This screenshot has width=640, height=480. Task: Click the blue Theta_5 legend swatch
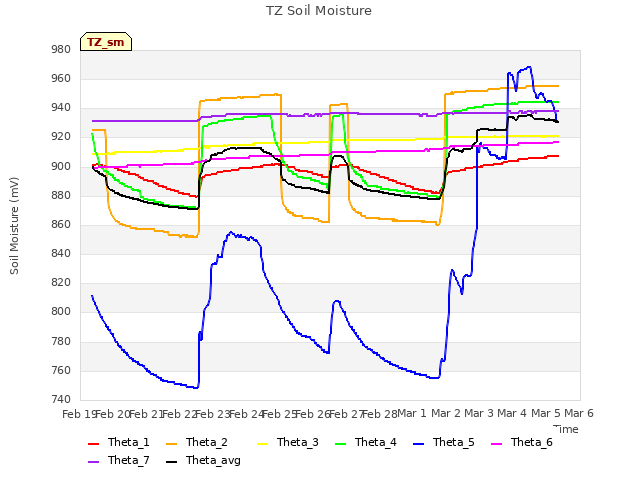pos(418,443)
